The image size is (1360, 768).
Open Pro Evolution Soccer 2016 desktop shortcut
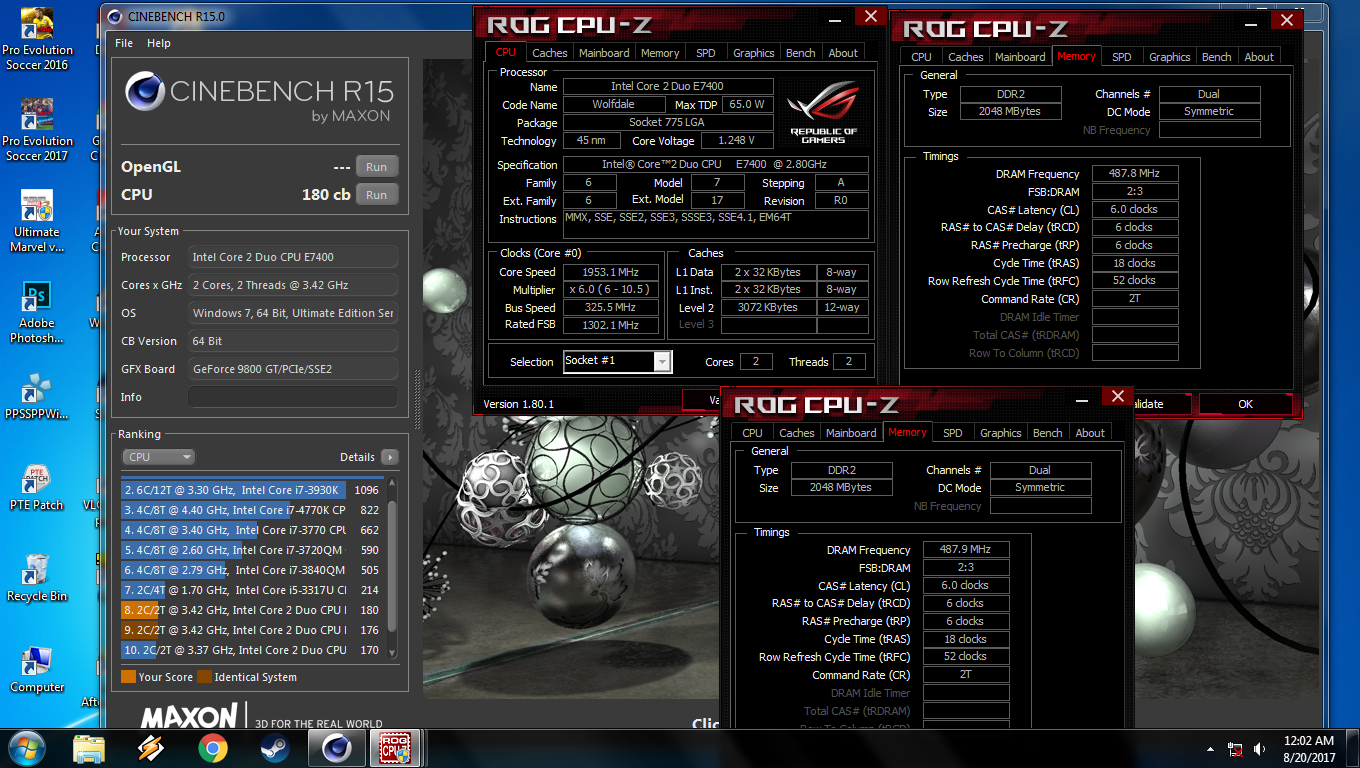(x=37, y=40)
